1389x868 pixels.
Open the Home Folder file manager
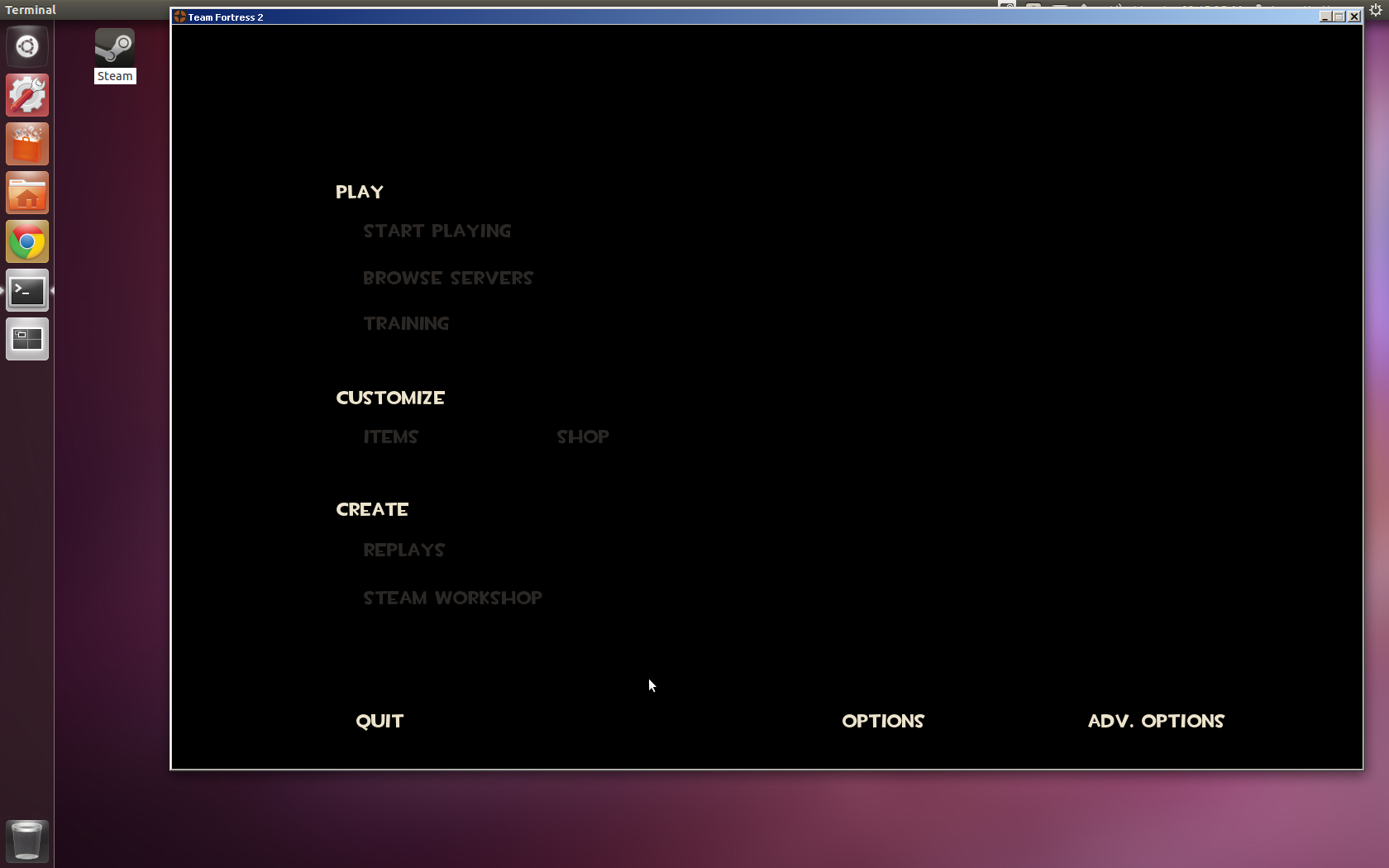(x=27, y=193)
